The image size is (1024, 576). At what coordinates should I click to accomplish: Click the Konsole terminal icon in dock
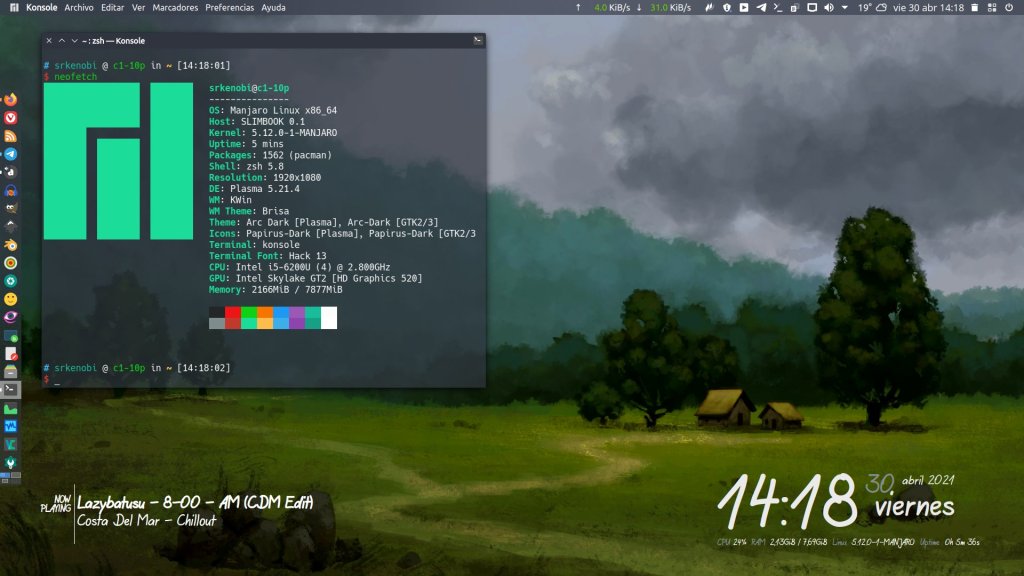point(11,389)
